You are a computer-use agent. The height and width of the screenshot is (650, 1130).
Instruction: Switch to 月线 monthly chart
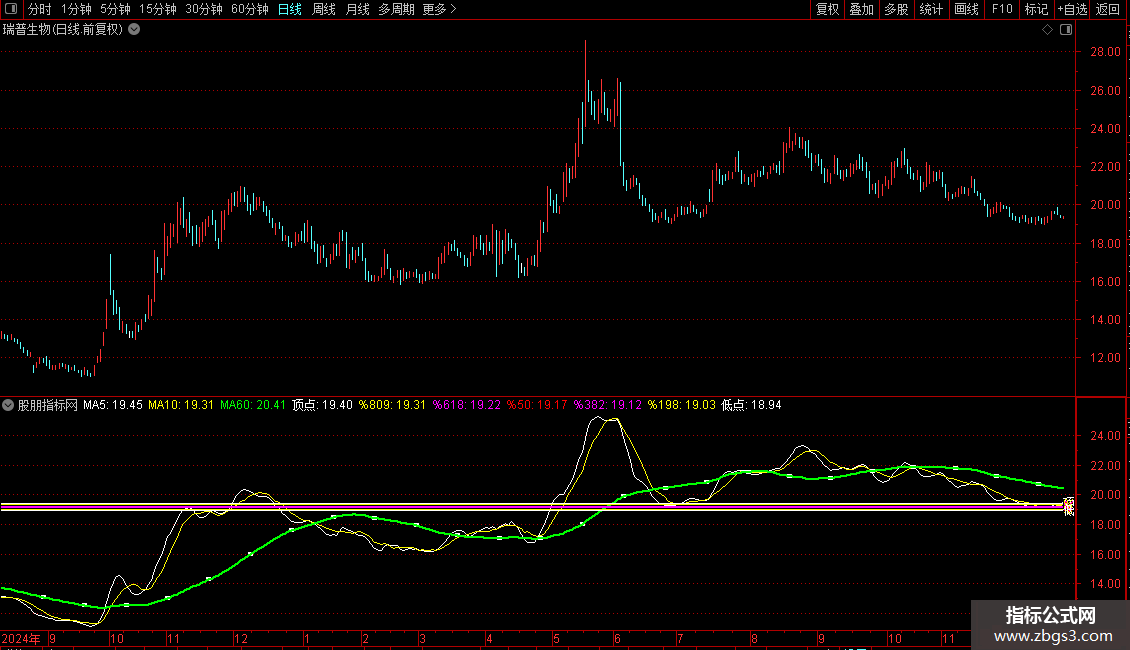pyautogui.click(x=357, y=9)
